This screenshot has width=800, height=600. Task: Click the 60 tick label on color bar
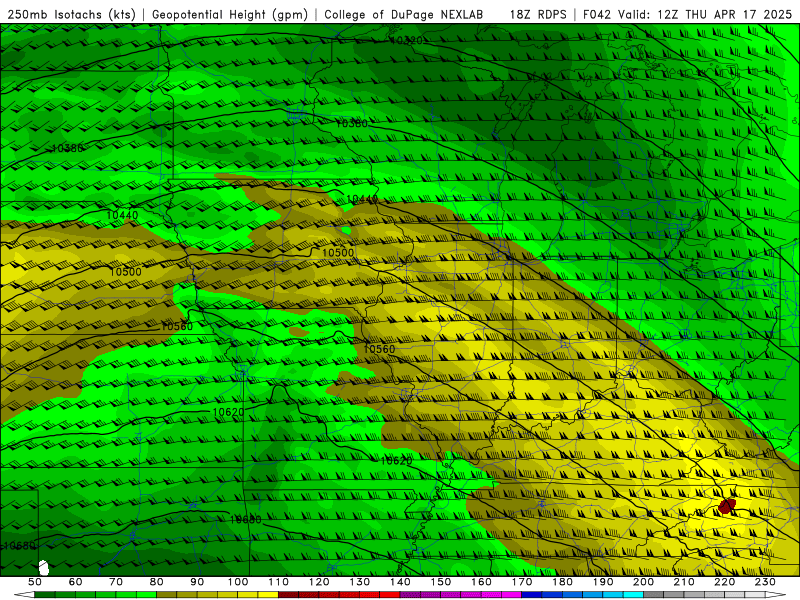[x=75, y=582]
